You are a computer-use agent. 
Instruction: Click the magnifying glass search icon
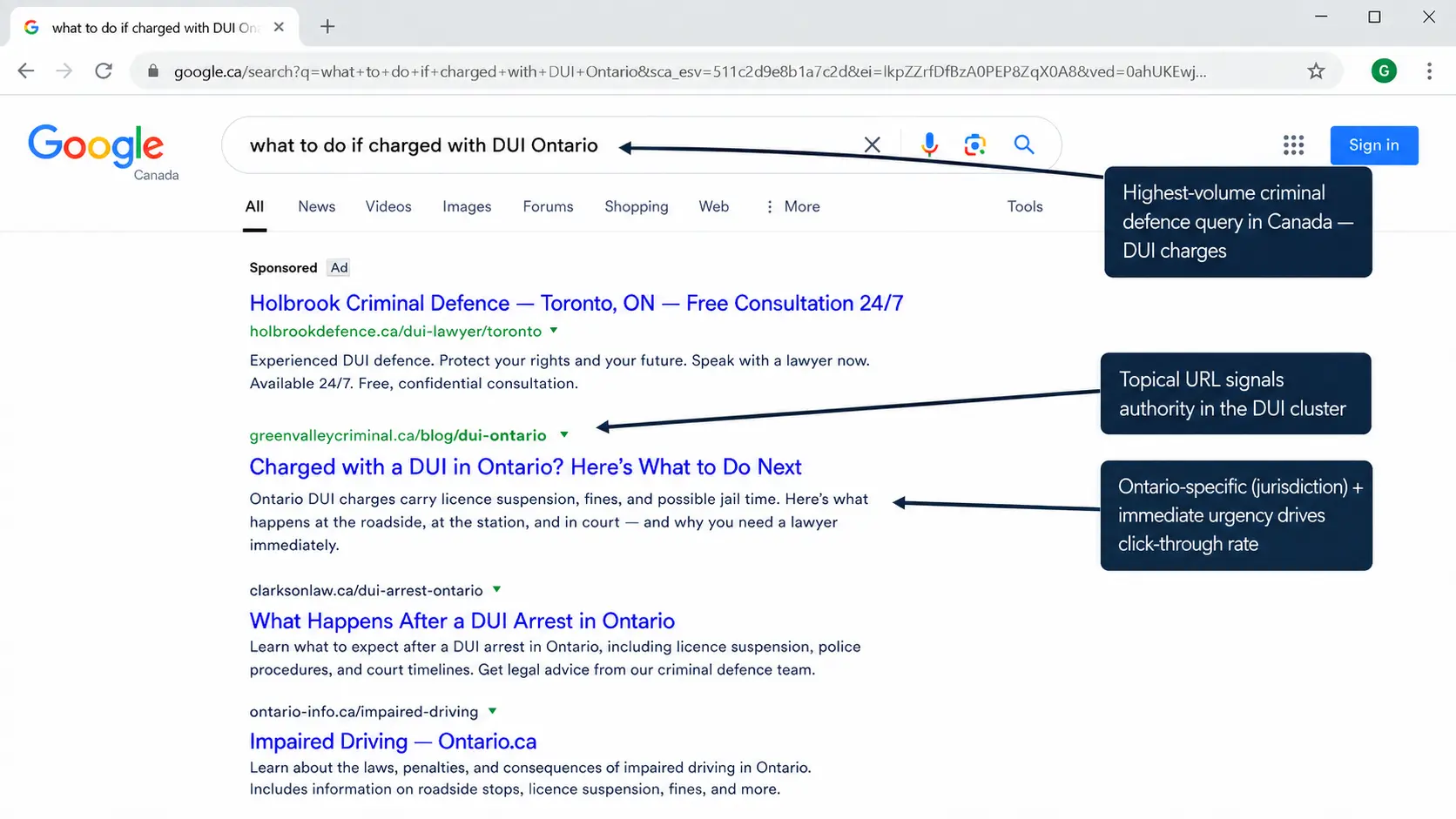(x=1024, y=144)
